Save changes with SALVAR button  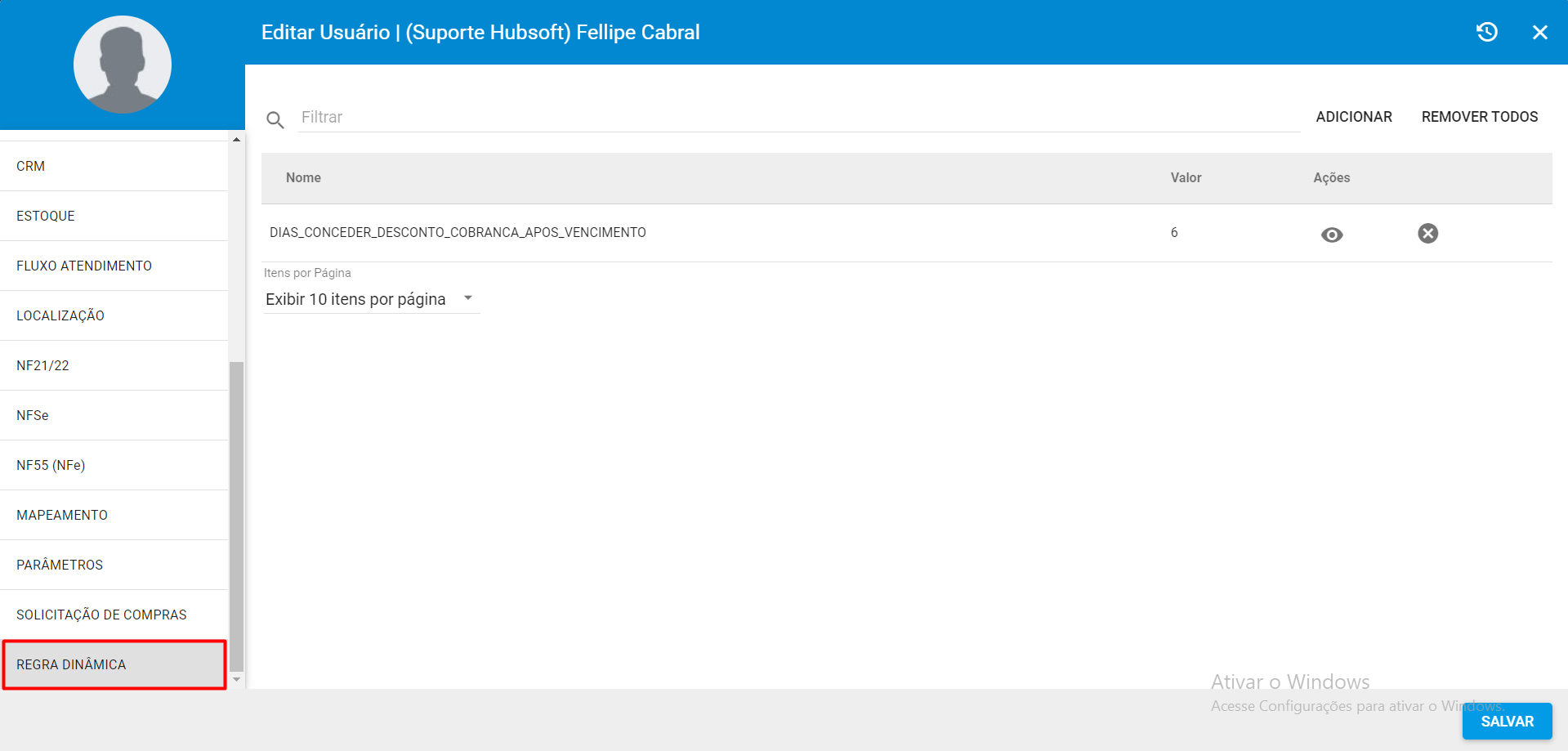(x=1506, y=721)
